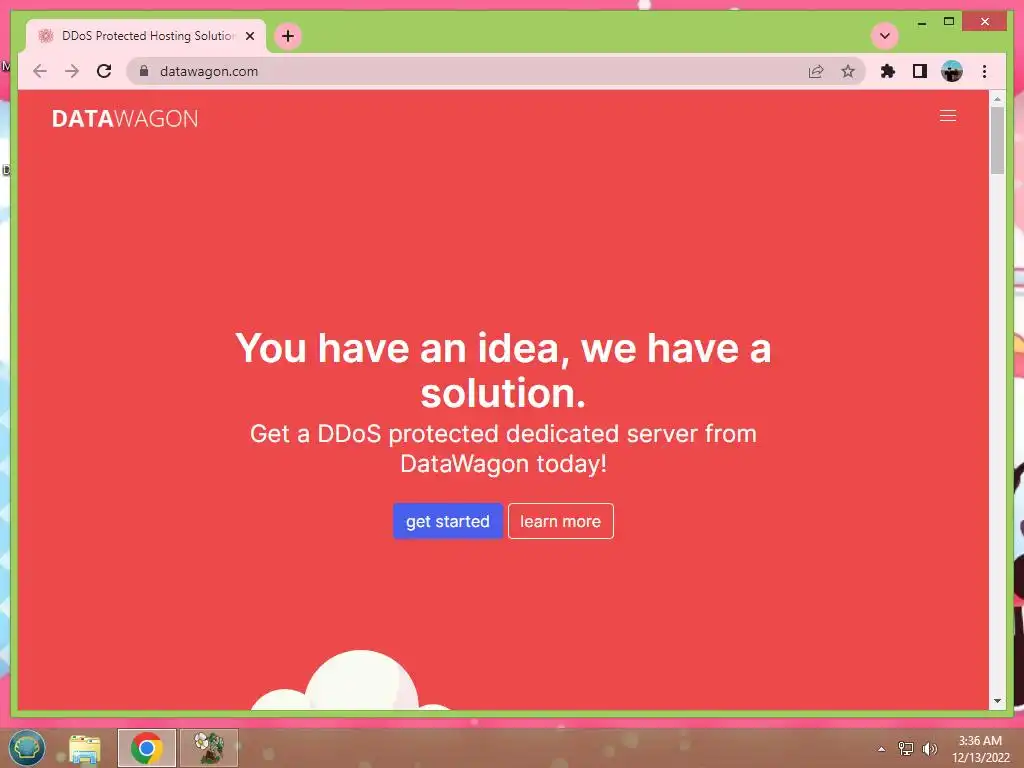
Task: View site security lock info
Action: [x=144, y=71]
